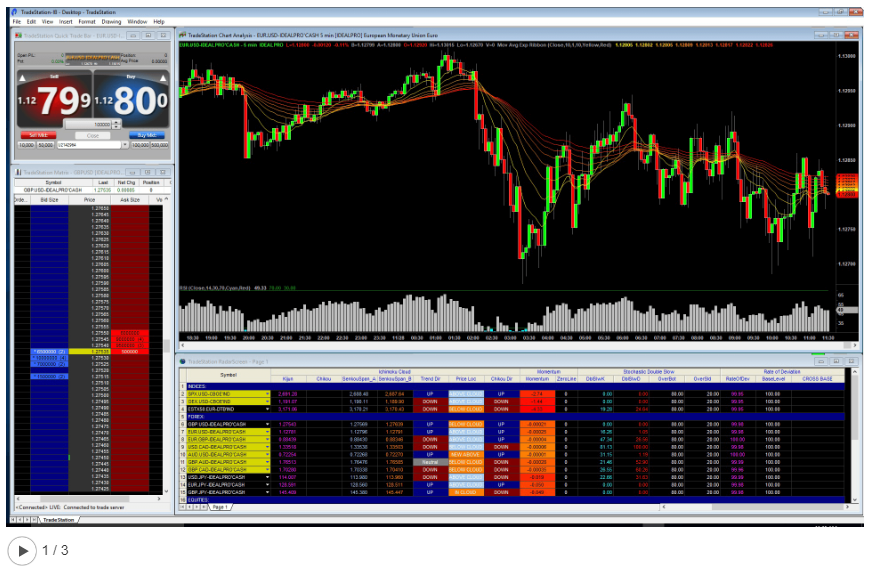This screenshot has width=869, height=574.
Task: Click the ask size cell showing 500000
Action: point(130,351)
